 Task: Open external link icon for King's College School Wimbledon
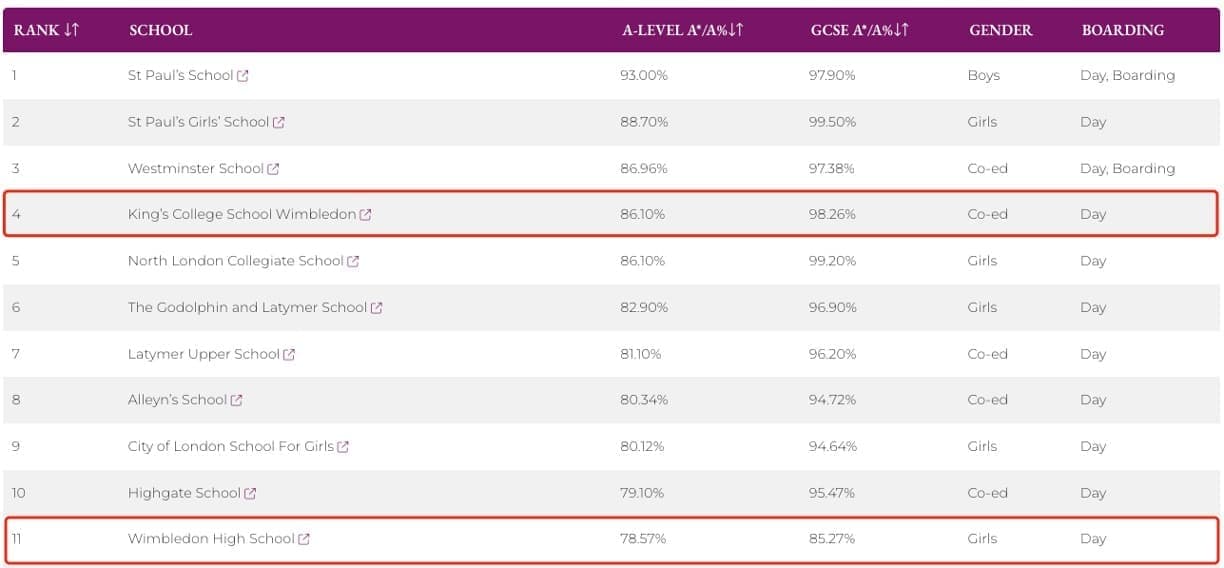click(366, 215)
